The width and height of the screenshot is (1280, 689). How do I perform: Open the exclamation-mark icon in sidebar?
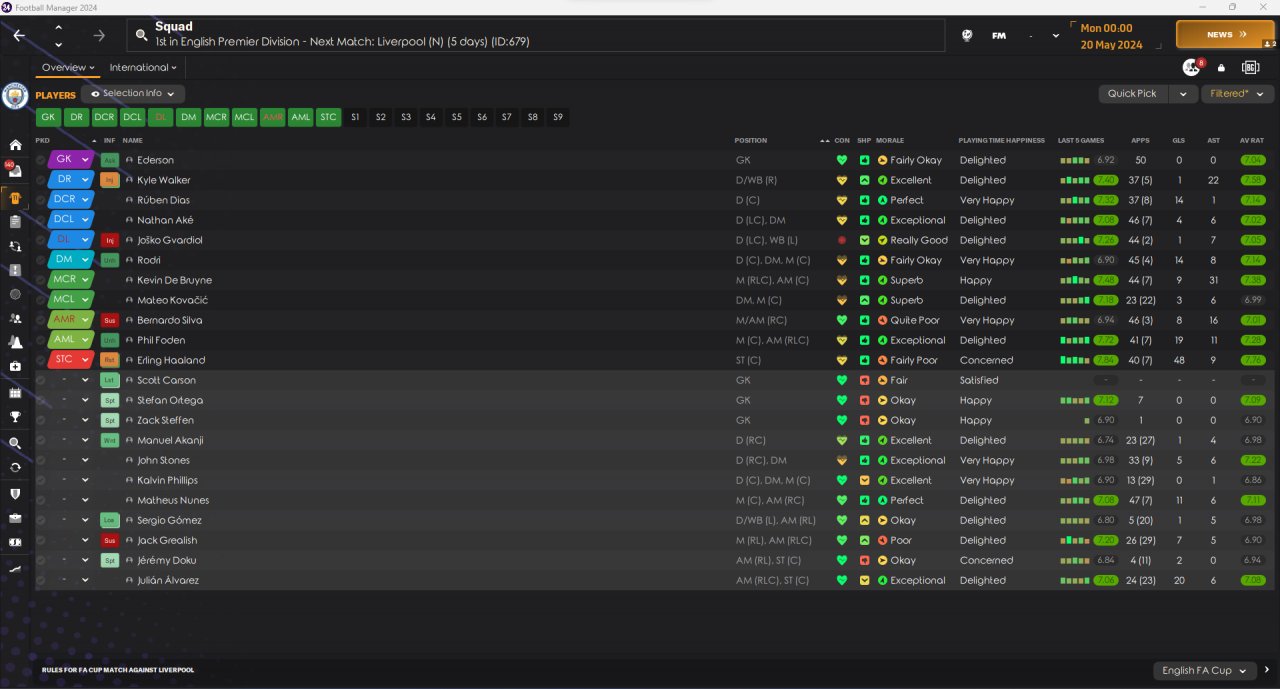point(15,270)
